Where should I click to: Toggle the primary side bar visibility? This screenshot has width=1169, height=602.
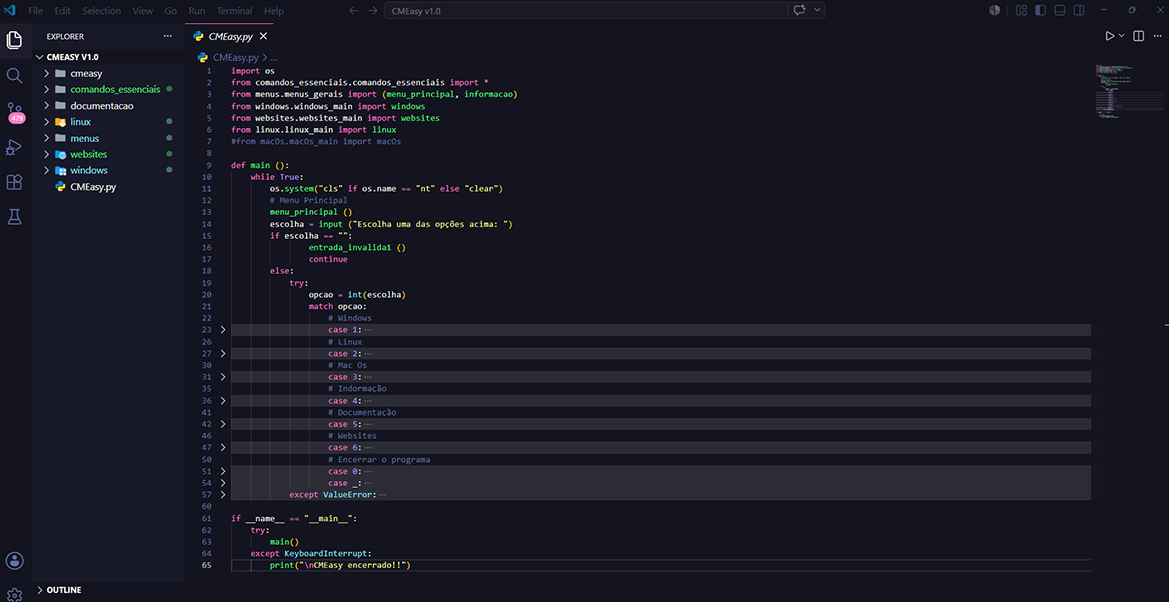click(x=1041, y=10)
